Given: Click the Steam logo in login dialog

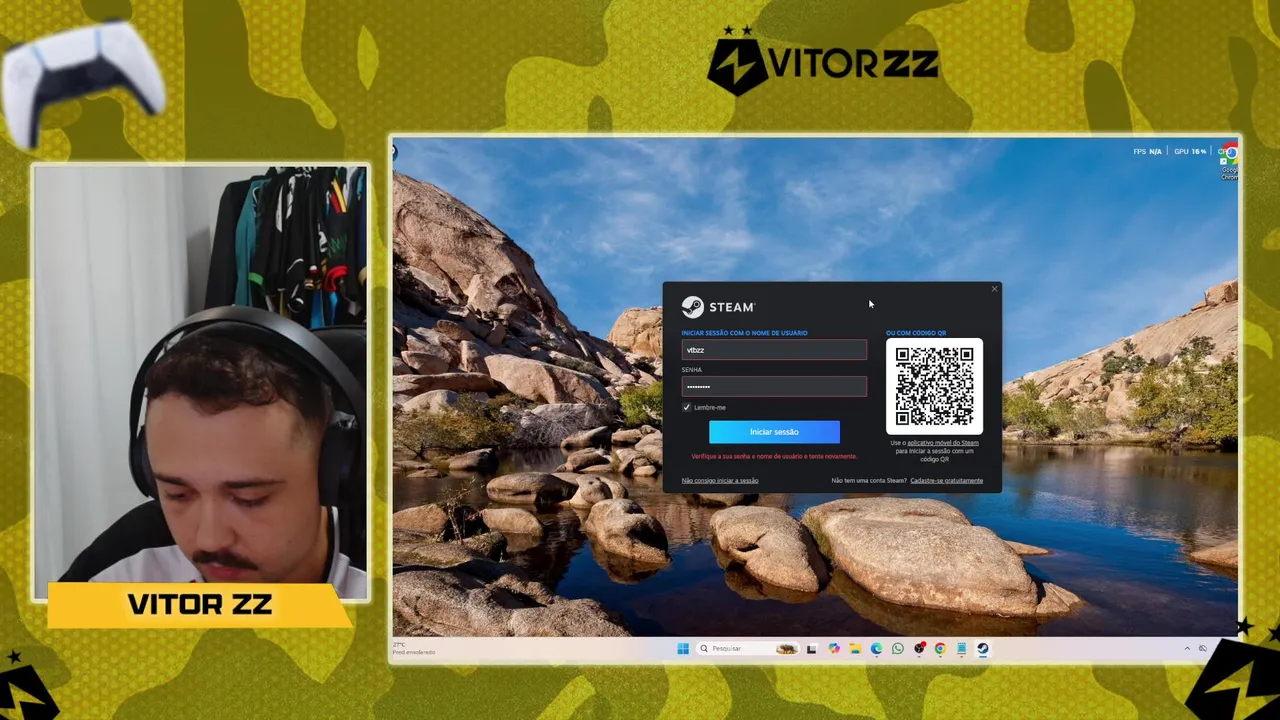Looking at the screenshot, I should (718, 307).
